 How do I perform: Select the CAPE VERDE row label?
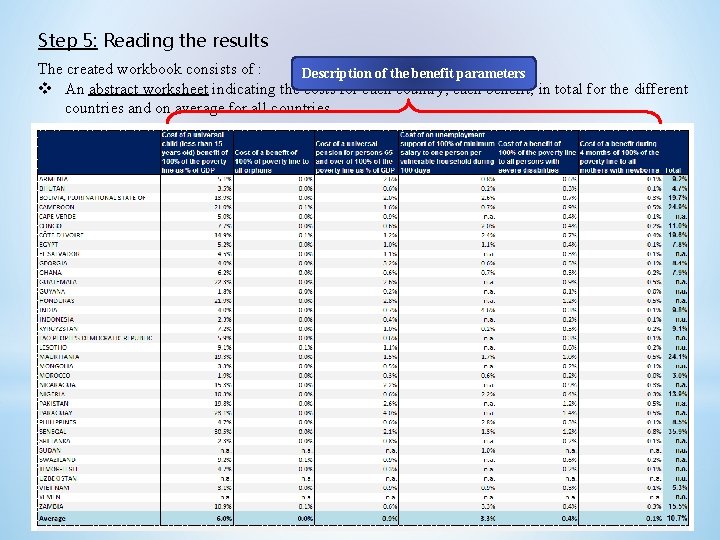click(57, 216)
